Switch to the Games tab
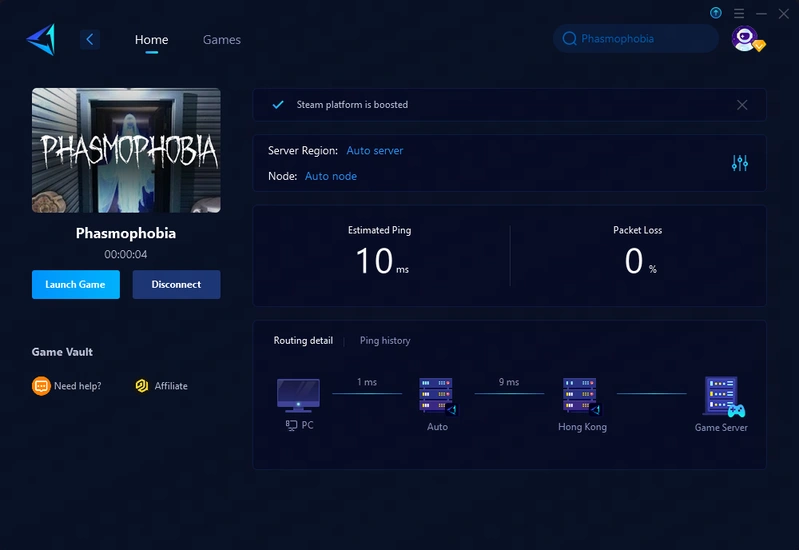Viewport: 799px width, 550px height. point(221,40)
